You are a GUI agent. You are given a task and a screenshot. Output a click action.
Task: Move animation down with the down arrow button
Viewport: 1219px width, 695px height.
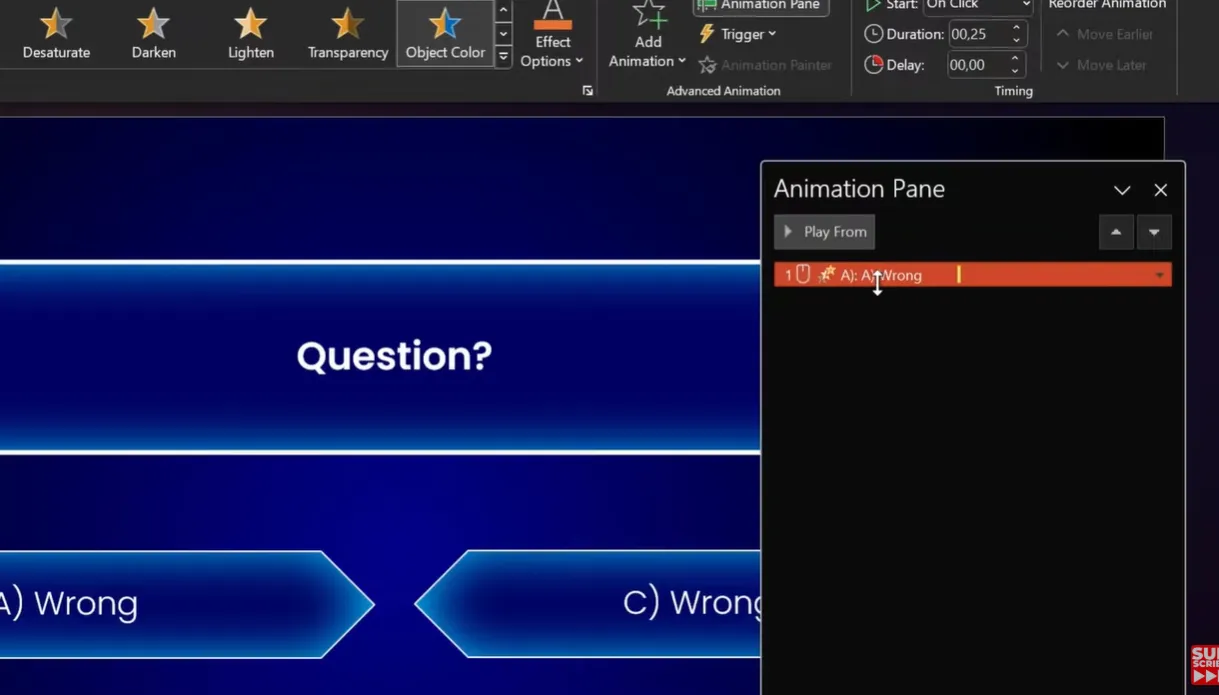1154,232
